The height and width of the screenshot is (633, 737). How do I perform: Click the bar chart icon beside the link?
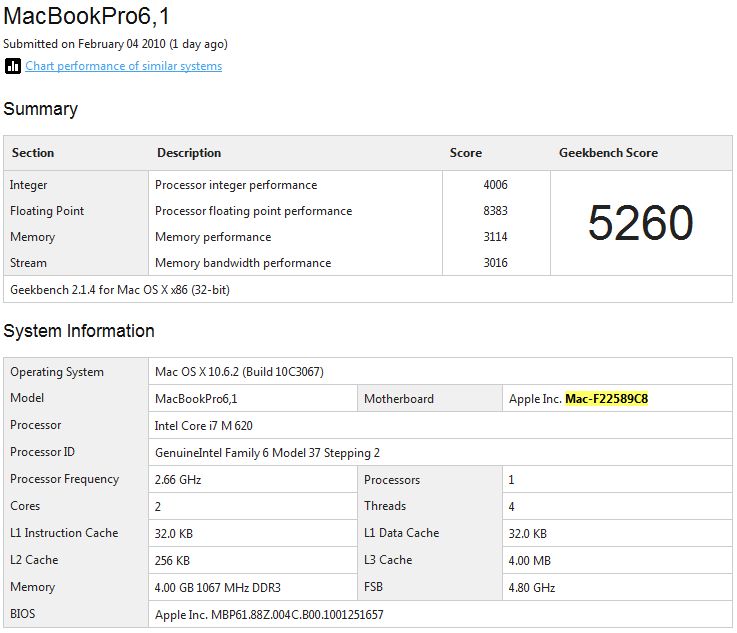click(x=13, y=66)
